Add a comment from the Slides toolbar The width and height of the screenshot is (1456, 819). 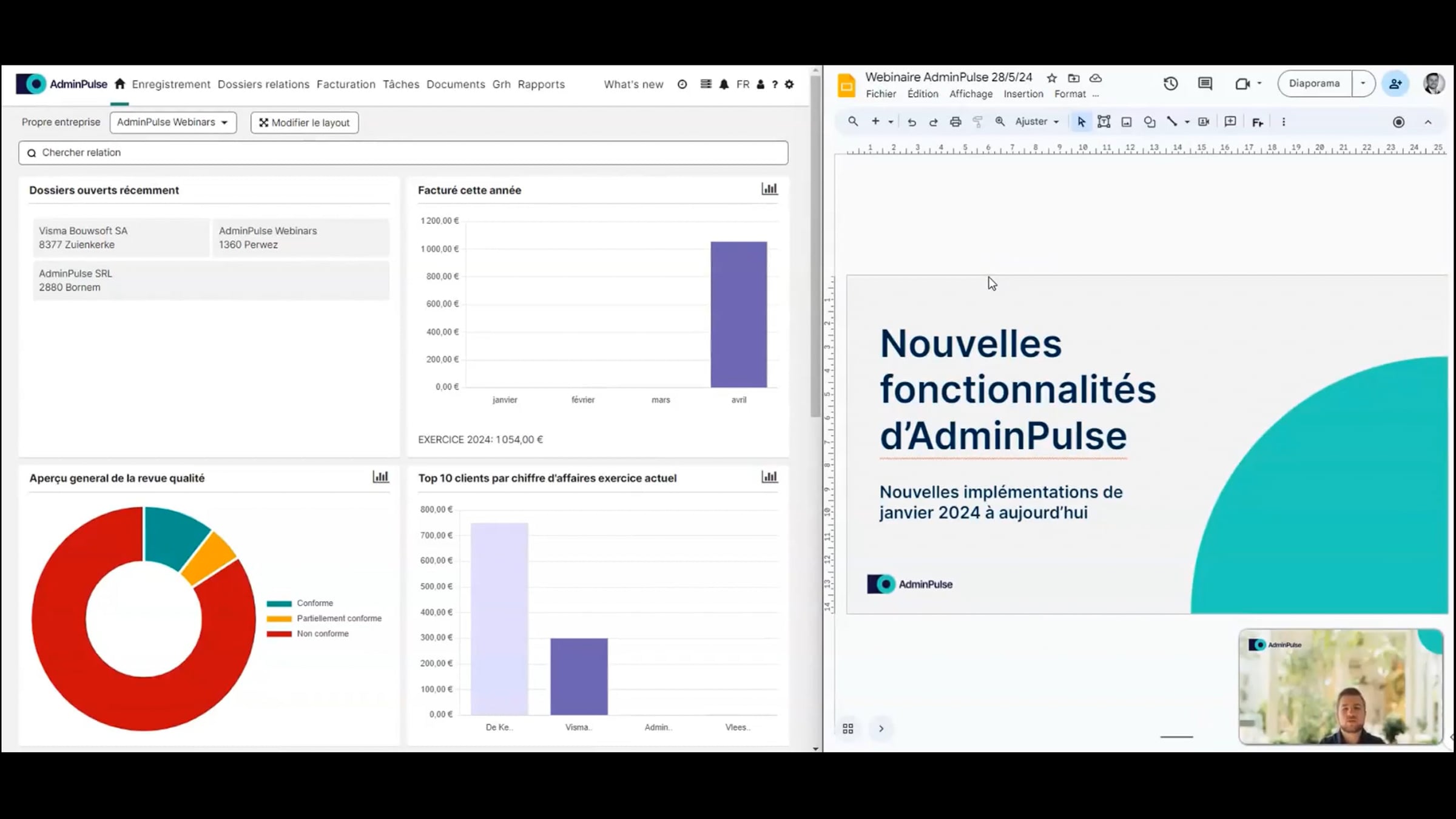tap(1230, 122)
